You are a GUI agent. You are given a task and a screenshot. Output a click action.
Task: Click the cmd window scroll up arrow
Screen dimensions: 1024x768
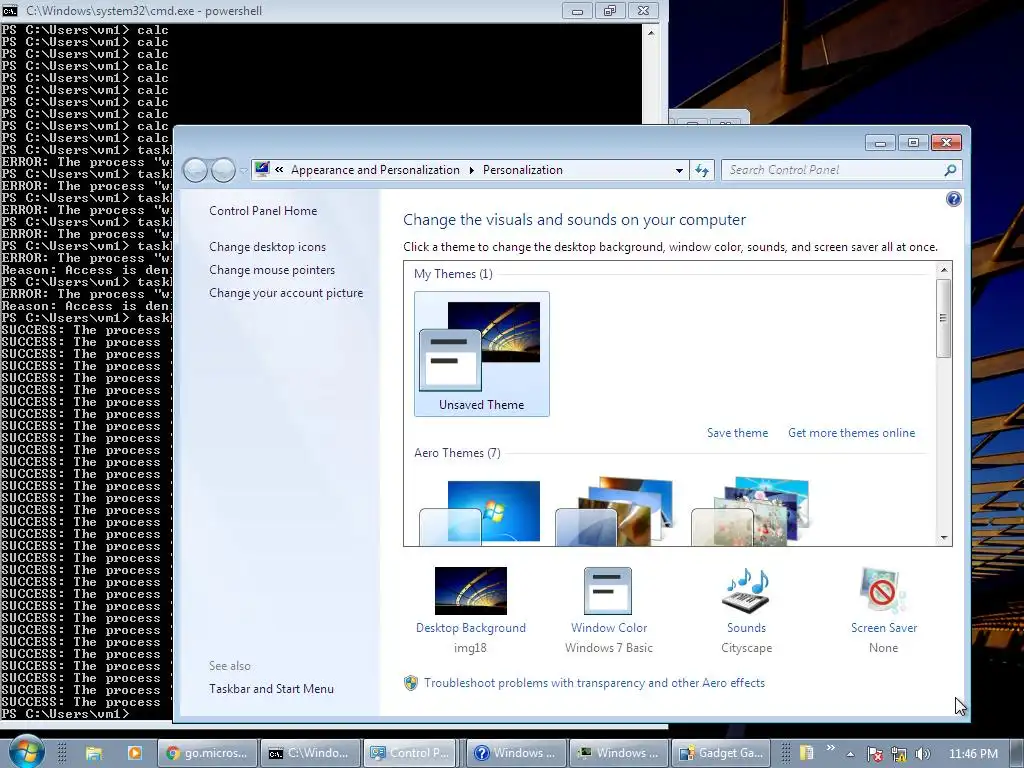point(650,32)
